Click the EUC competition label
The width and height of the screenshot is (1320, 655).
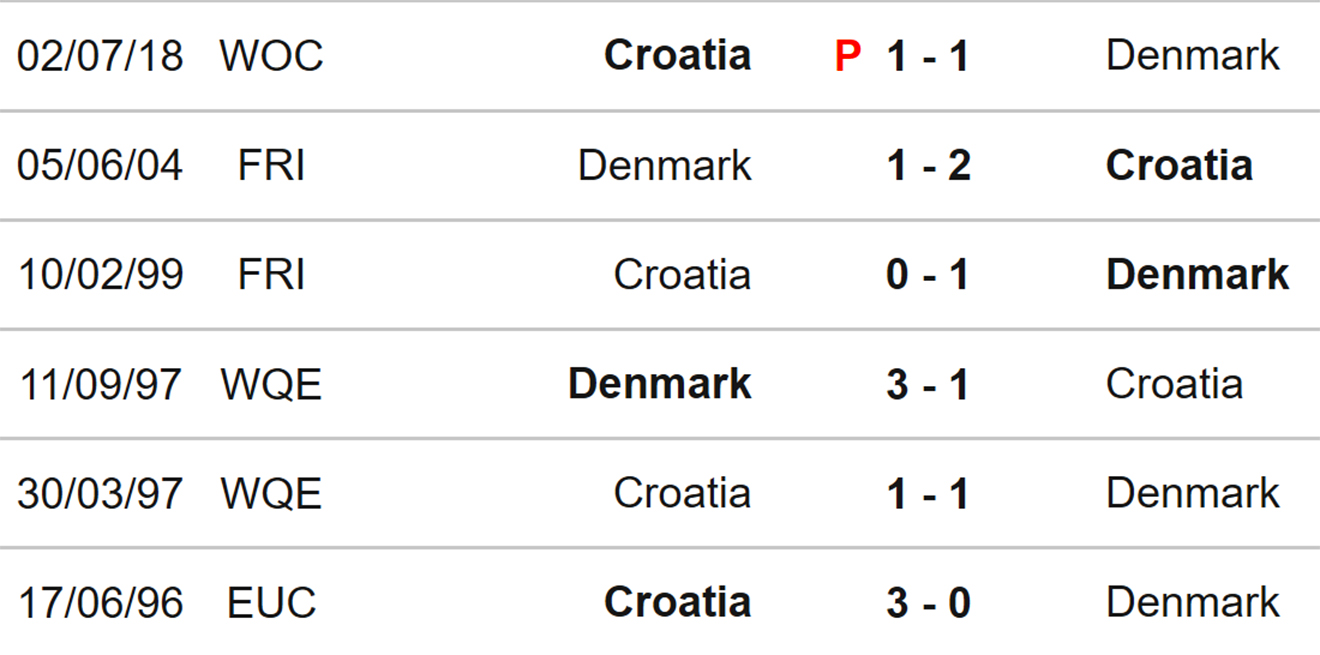tap(272, 603)
